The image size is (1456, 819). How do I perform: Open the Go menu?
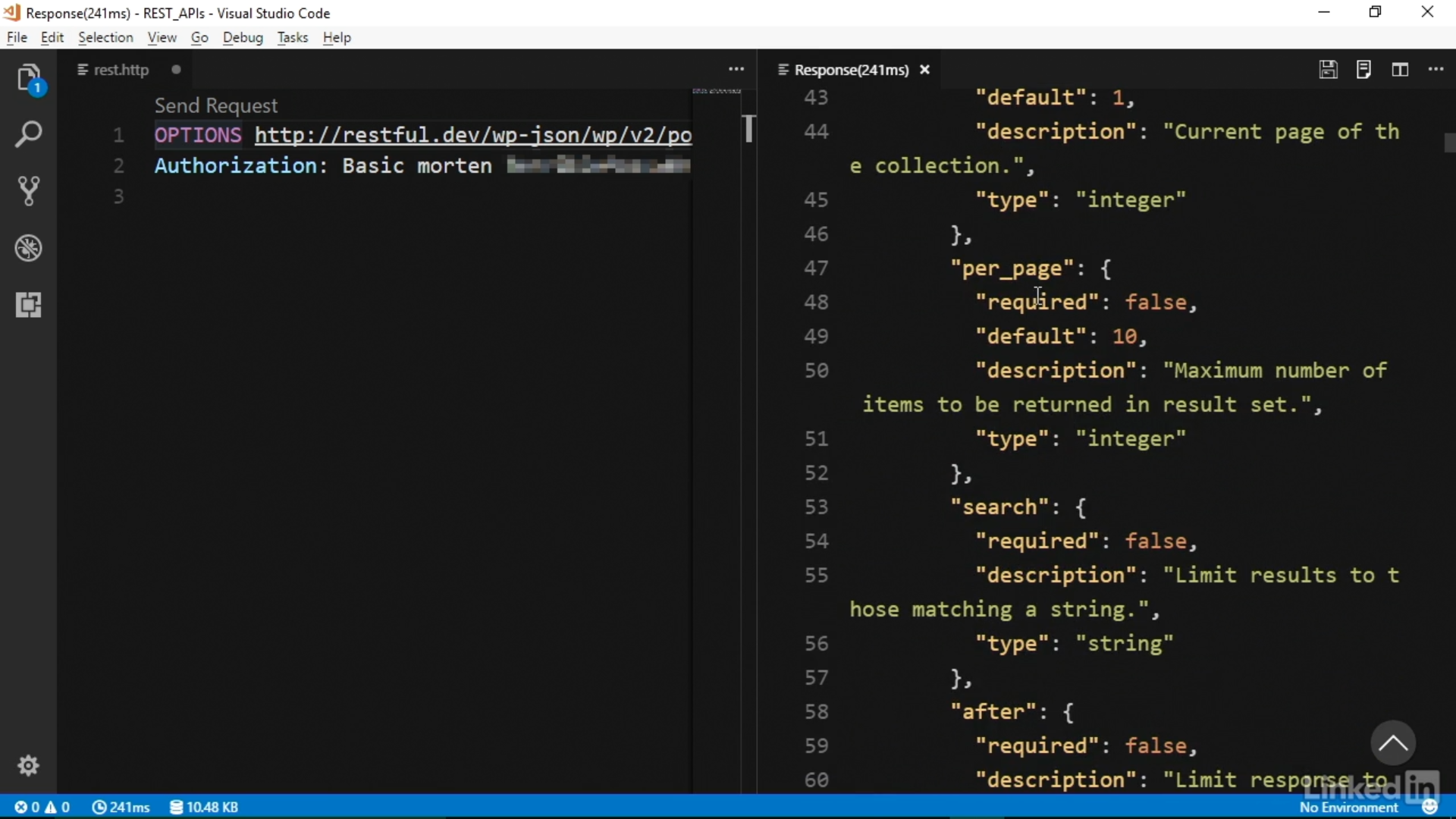pos(199,37)
